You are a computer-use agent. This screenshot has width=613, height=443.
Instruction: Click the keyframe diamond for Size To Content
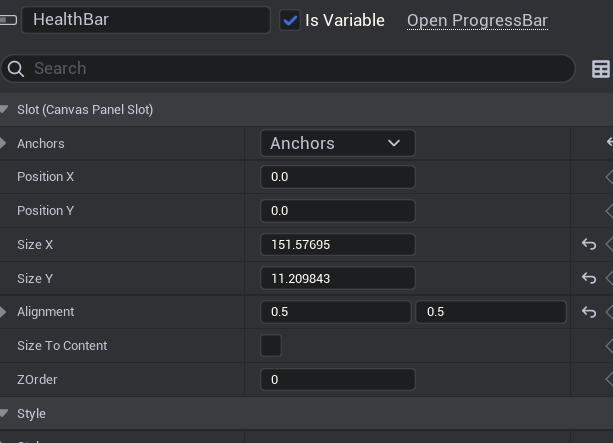609,346
